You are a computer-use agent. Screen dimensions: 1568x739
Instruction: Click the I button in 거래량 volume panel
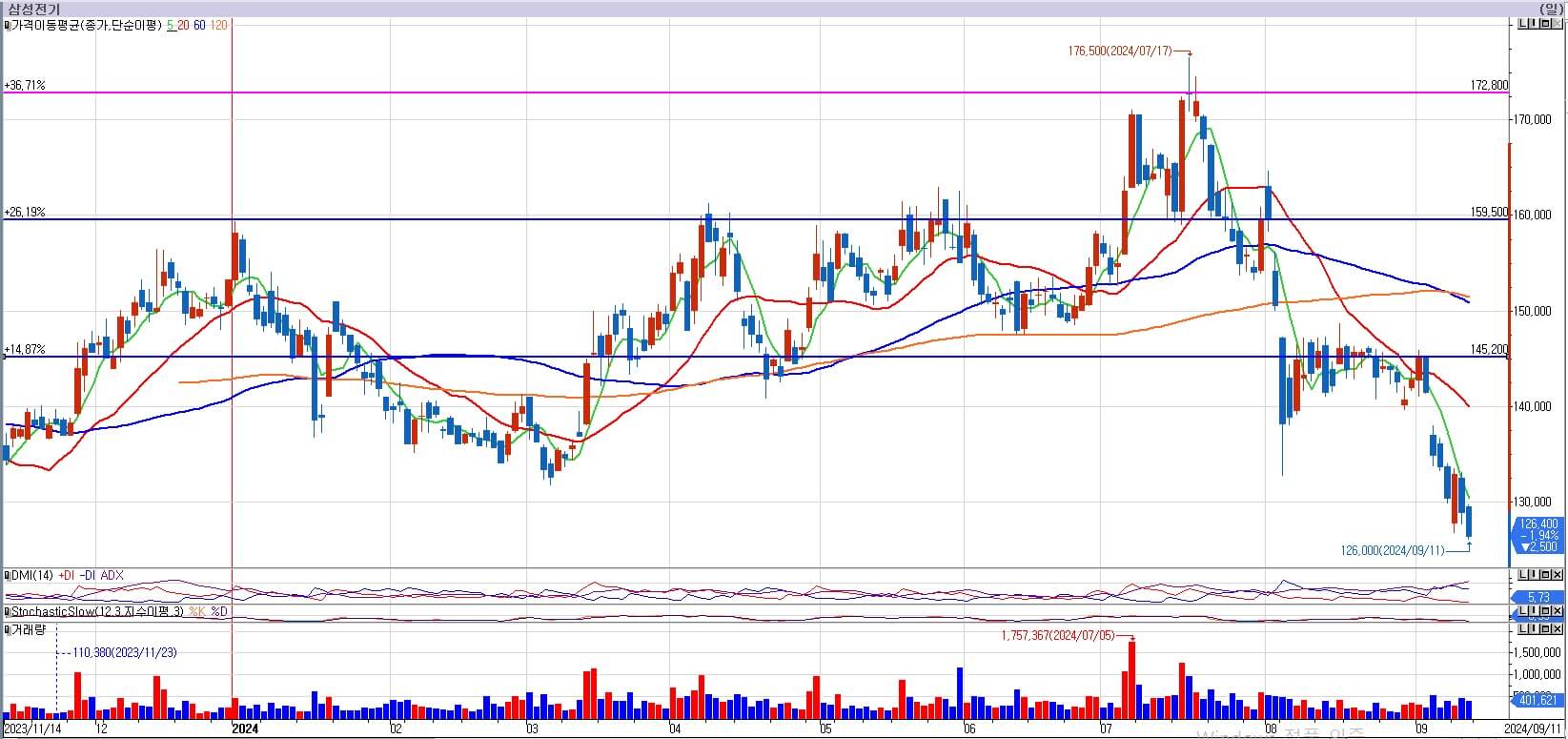[1535, 629]
